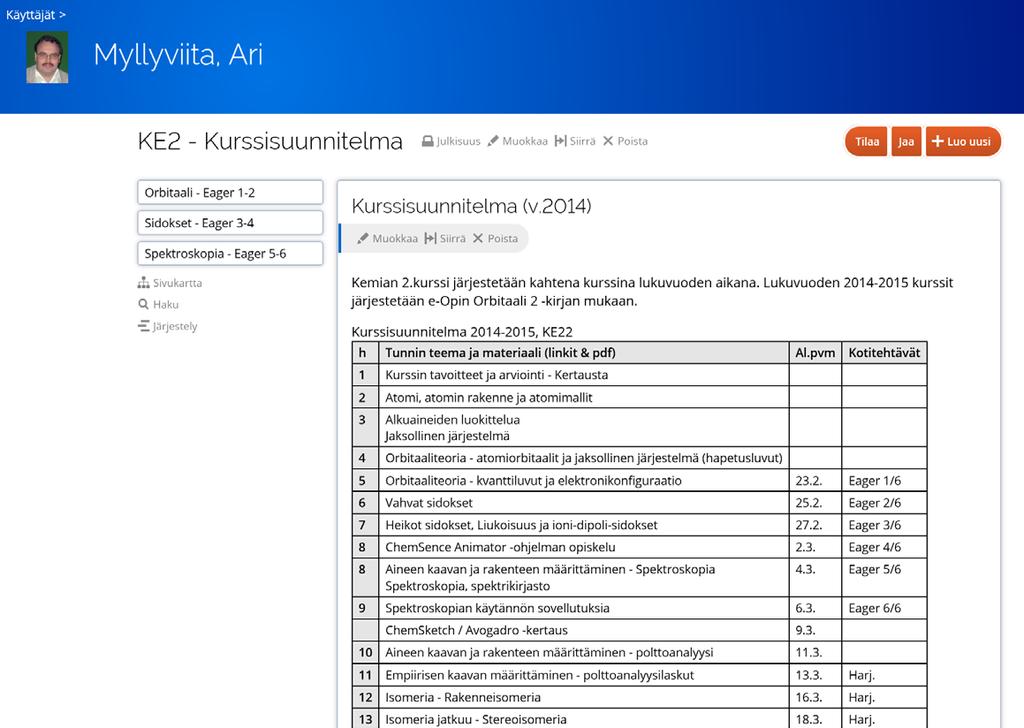This screenshot has width=1024, height=728.
Task: Click 'Orbitaaliteoria - kvanttiluvut ja elektronikonfiguraatio' cell
Action: pyautogui.click(x=584, y=481)
